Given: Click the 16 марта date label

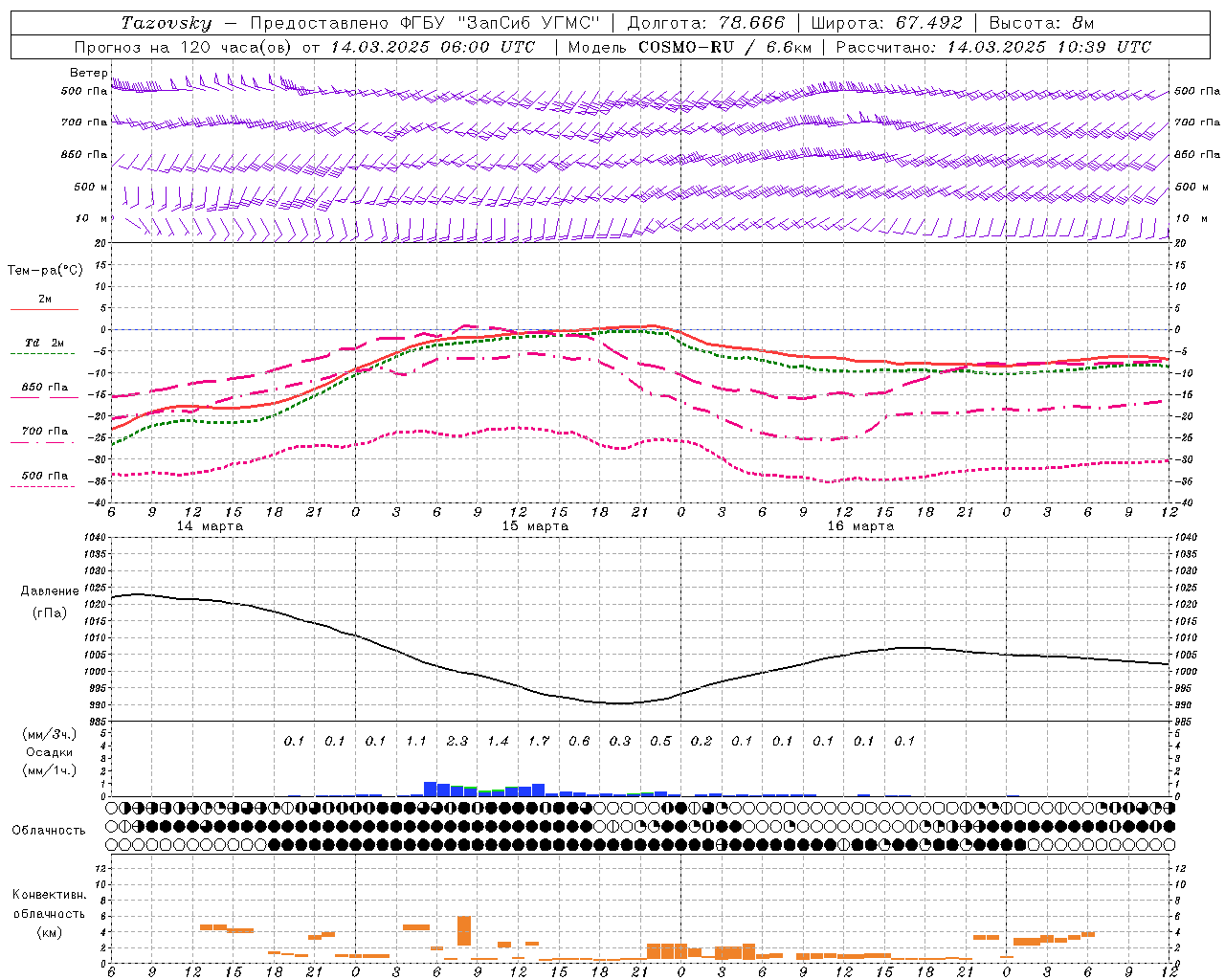Looking at the screenshot, I should (x=860, y=526).
